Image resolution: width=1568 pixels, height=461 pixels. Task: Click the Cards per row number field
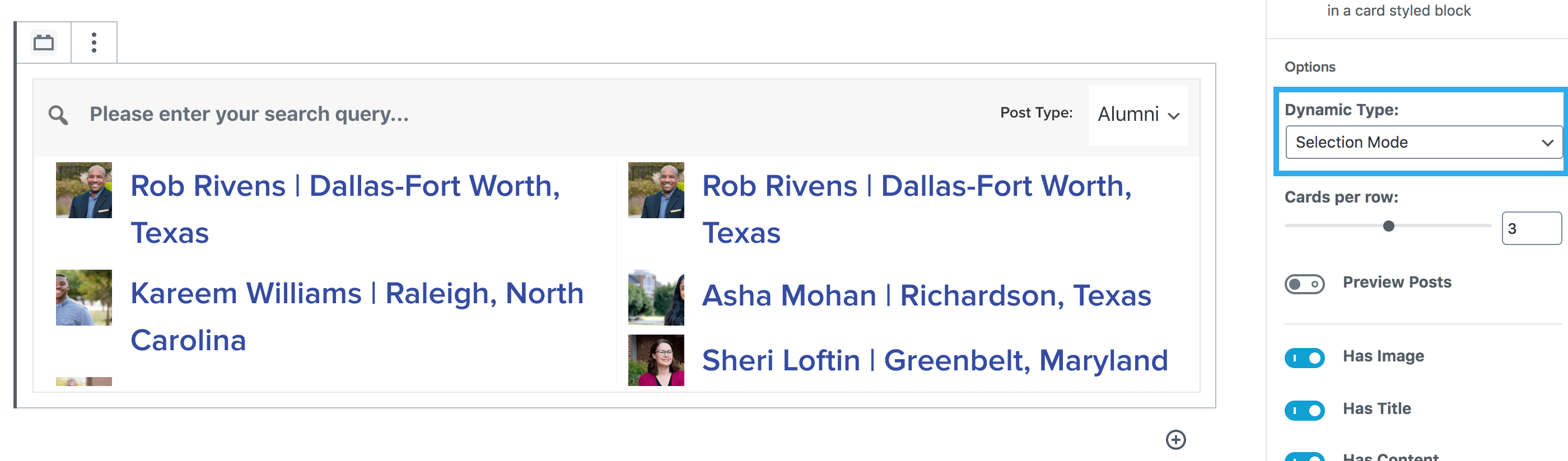pos(1530,229)
